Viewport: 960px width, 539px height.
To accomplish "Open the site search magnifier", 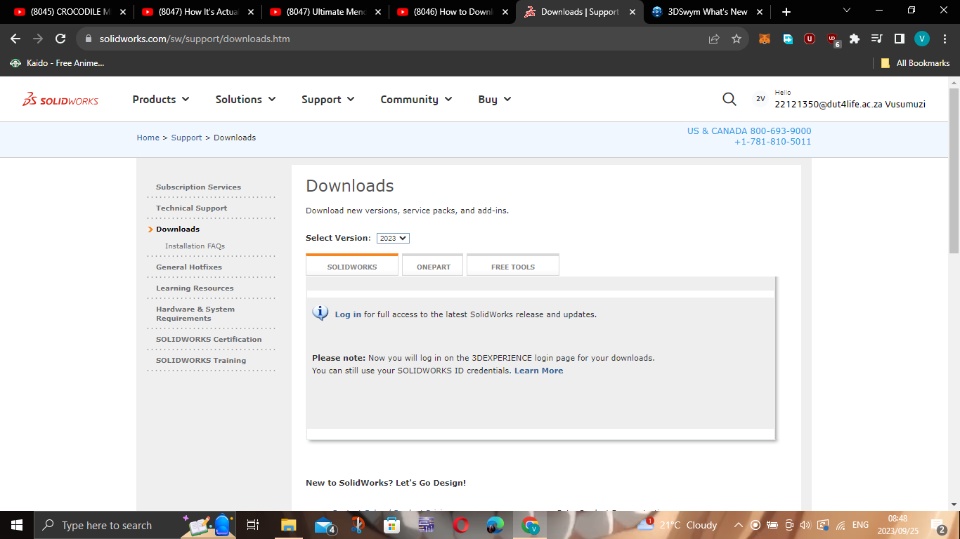I will point(729,99).
